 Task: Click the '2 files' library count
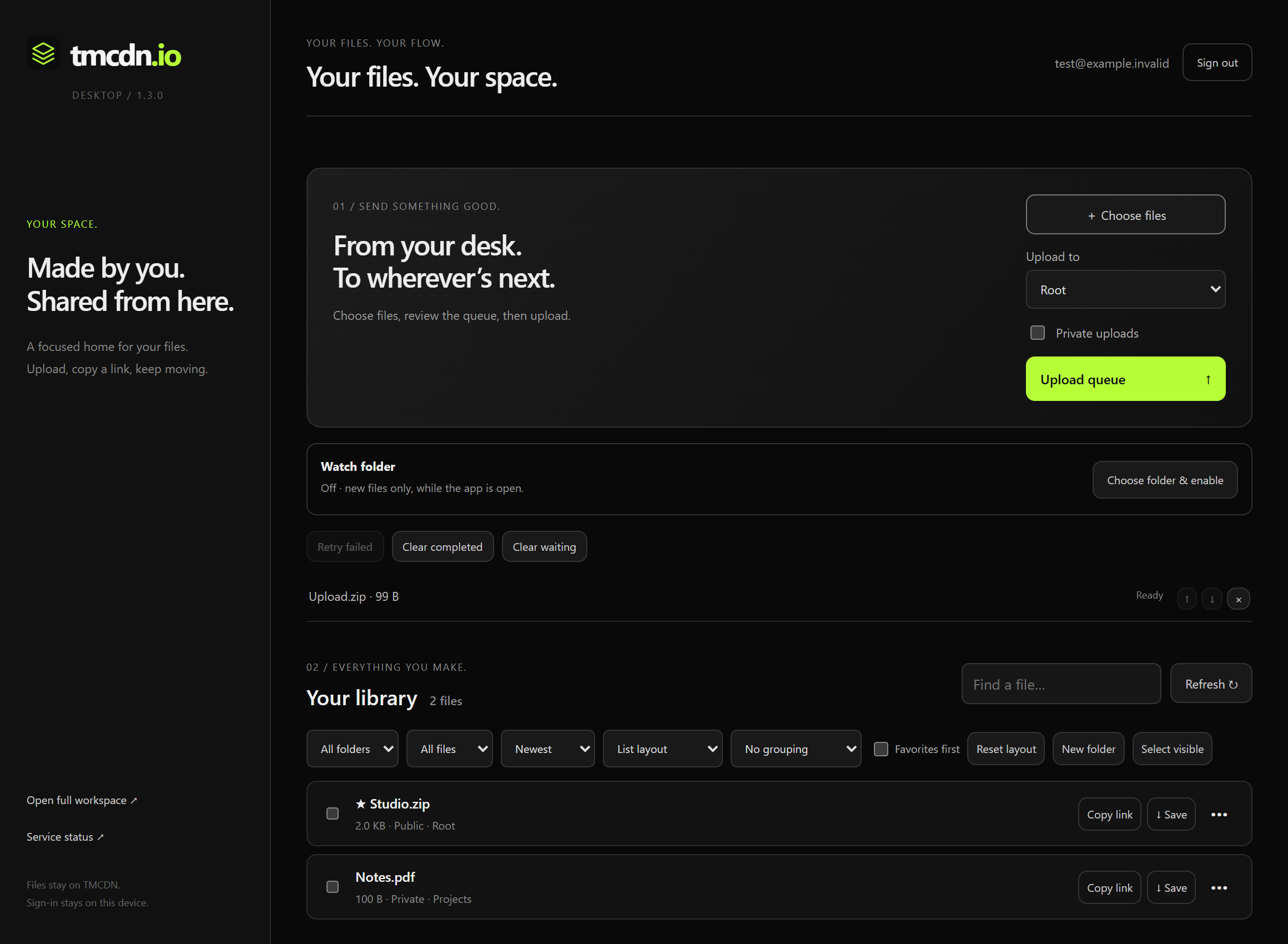(x=445, y=701)
